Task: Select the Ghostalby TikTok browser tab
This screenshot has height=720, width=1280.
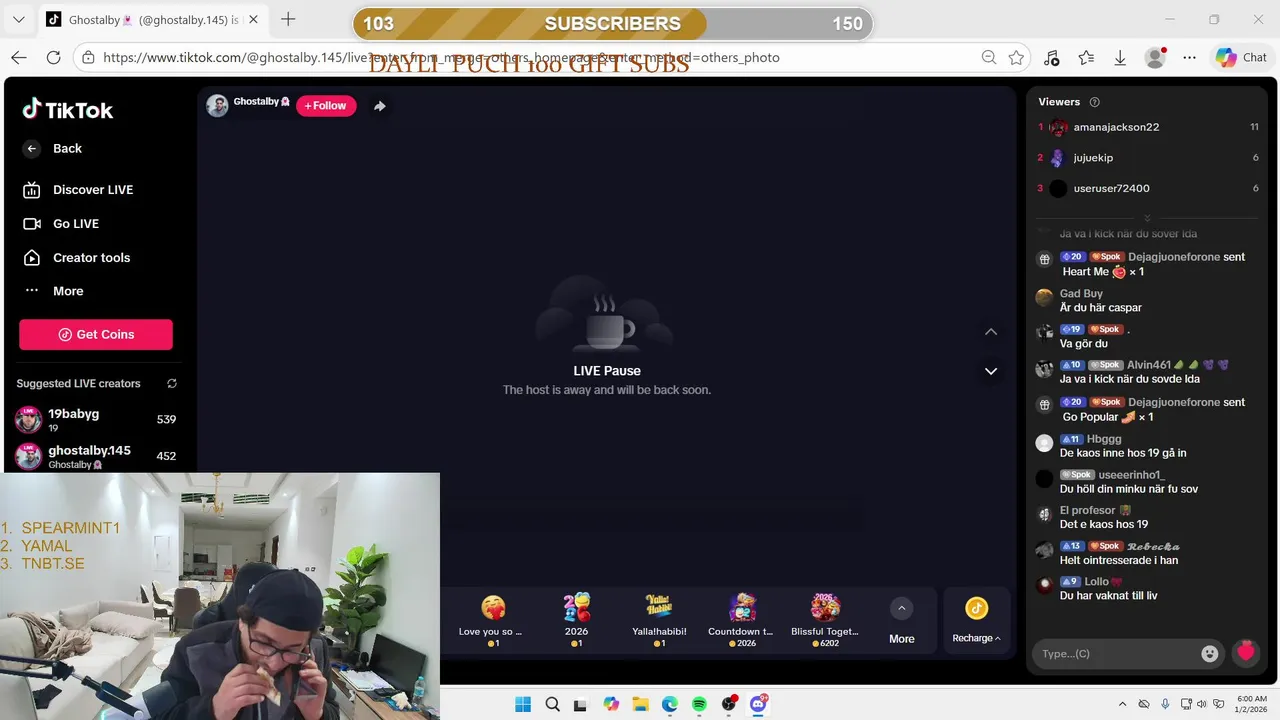Action: pyautogui.click(x=152, y=20)
